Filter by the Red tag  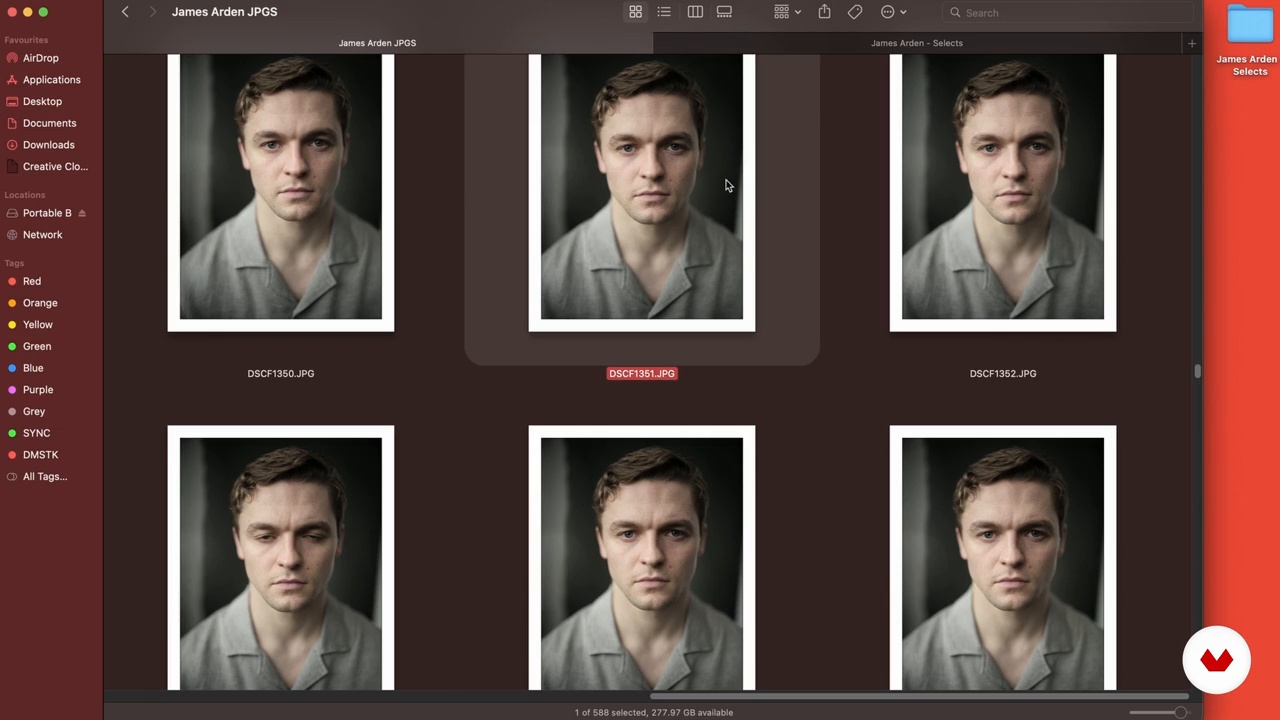(32, 281)
